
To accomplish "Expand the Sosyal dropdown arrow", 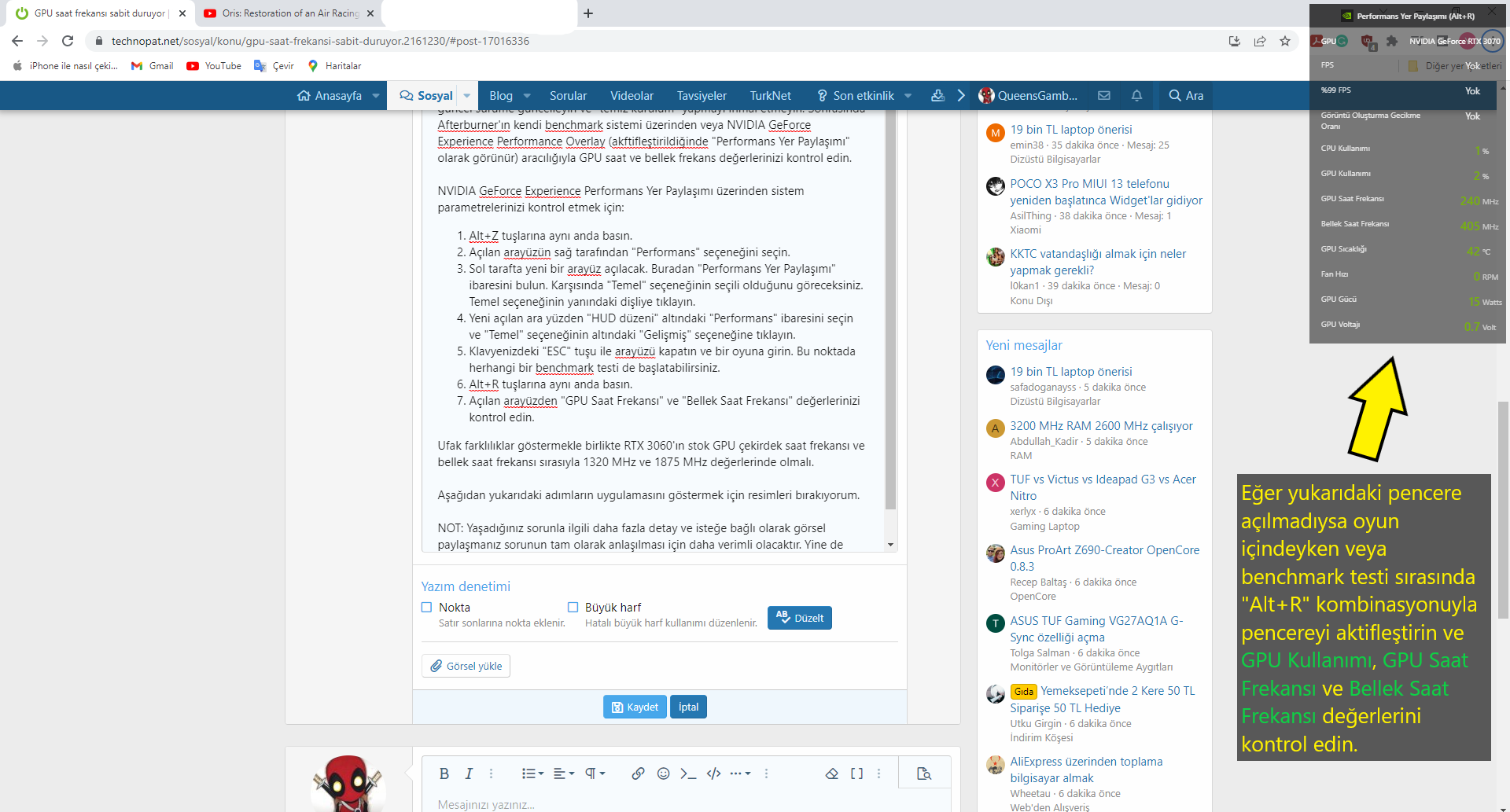I will [x=467, y=96].
